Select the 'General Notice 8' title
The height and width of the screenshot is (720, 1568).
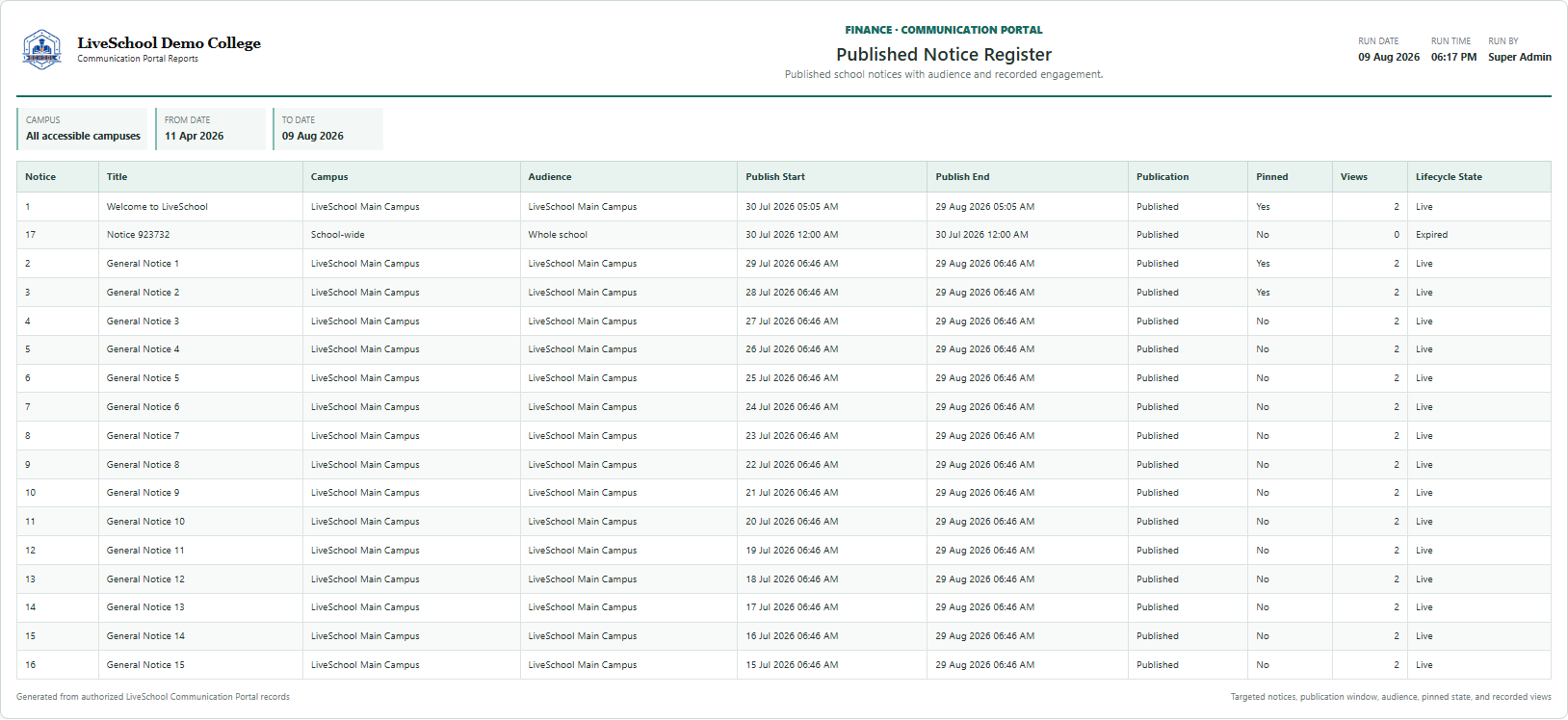pyautogui.click(x=143, y=465)
